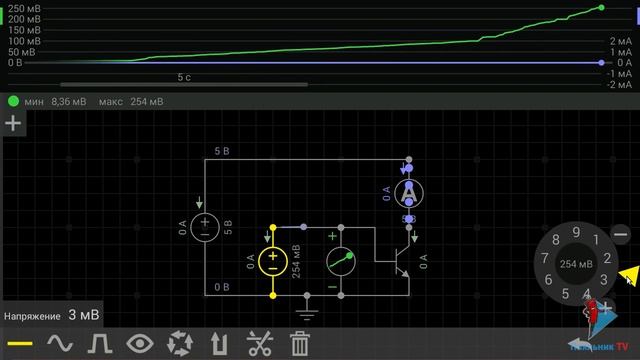Flip the selected component
This screenshot has height=360, width=640.
pos(219,343)
